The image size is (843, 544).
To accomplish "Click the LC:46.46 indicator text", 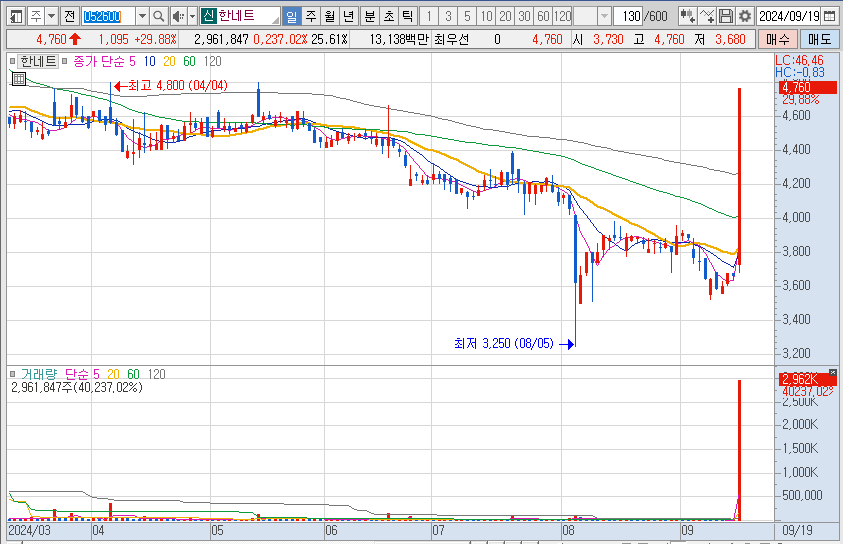I will 799,61.
